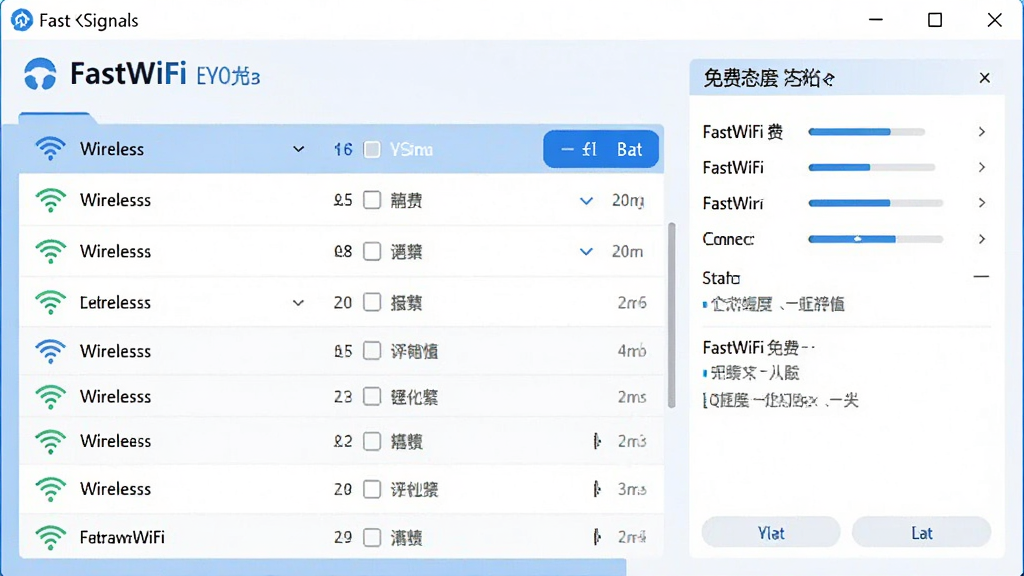Image resolution: width=1024 pixels, height=576 pixels.
Task: Open the arrow in the second FastWiFi panel row
Action: 982,167
